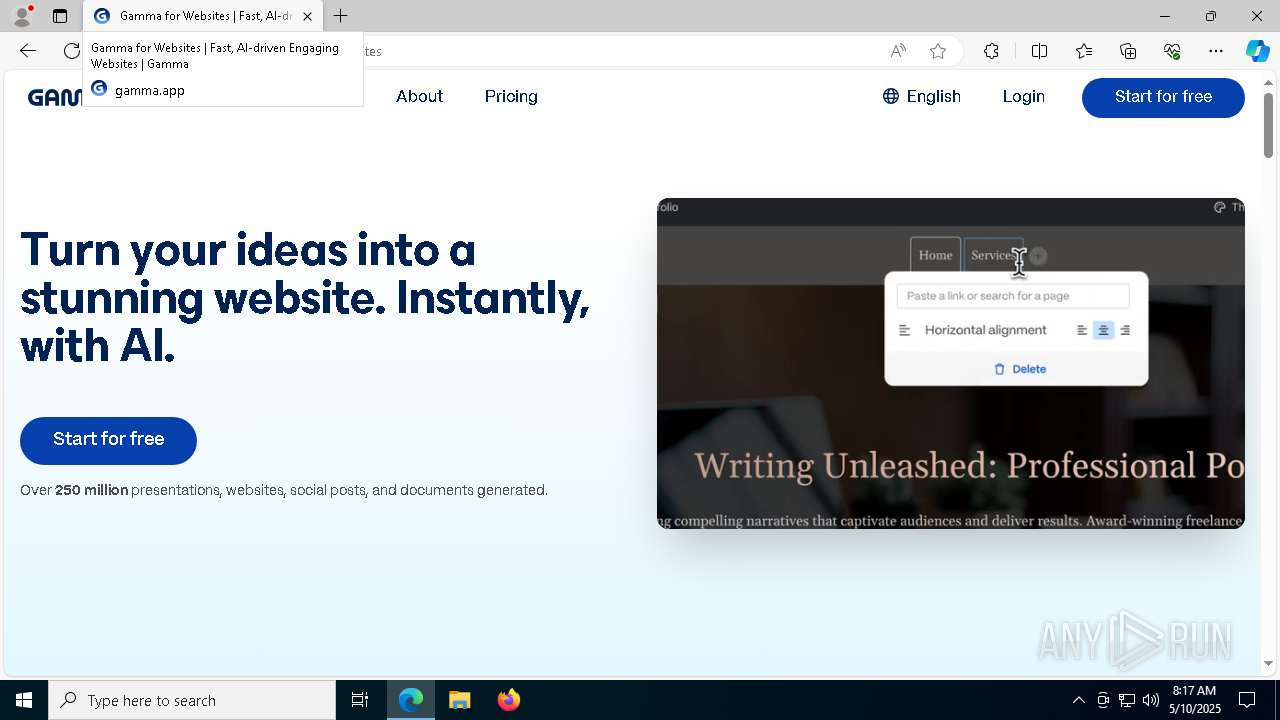
Task: Open Task View on taskbar
Action: click(x=360, y=700)
